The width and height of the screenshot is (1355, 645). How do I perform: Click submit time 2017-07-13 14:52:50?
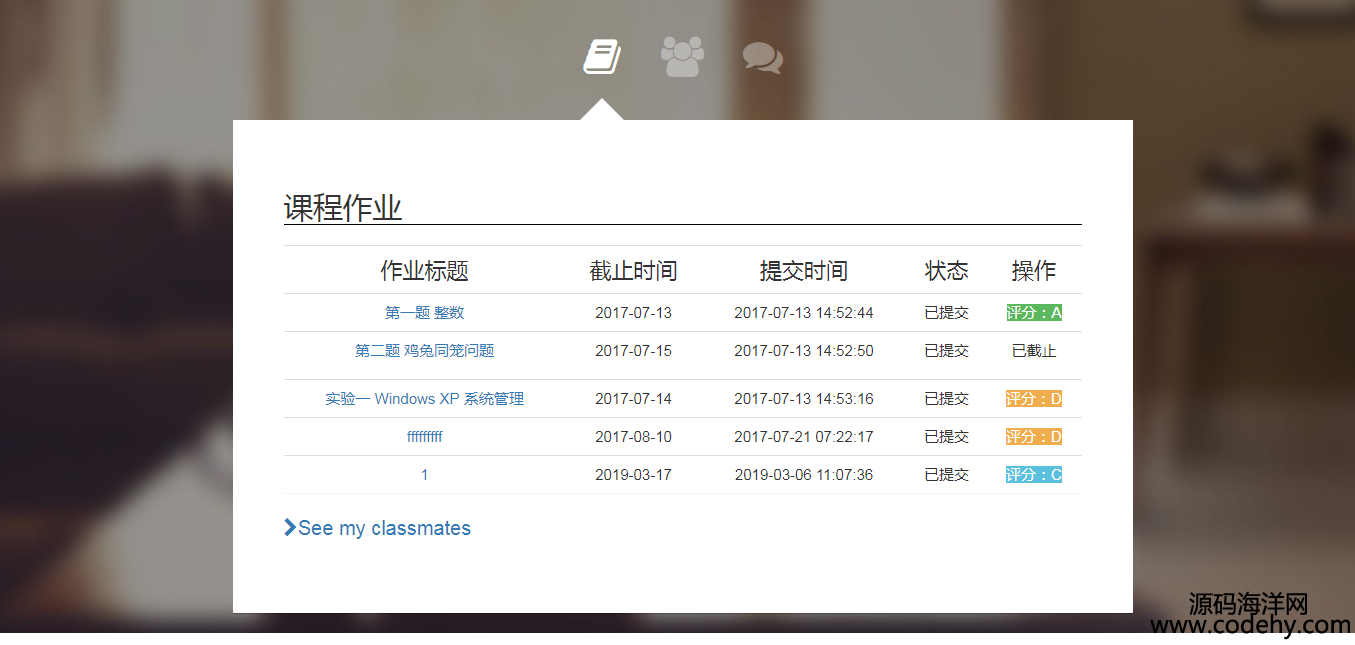tap(803, 351)
